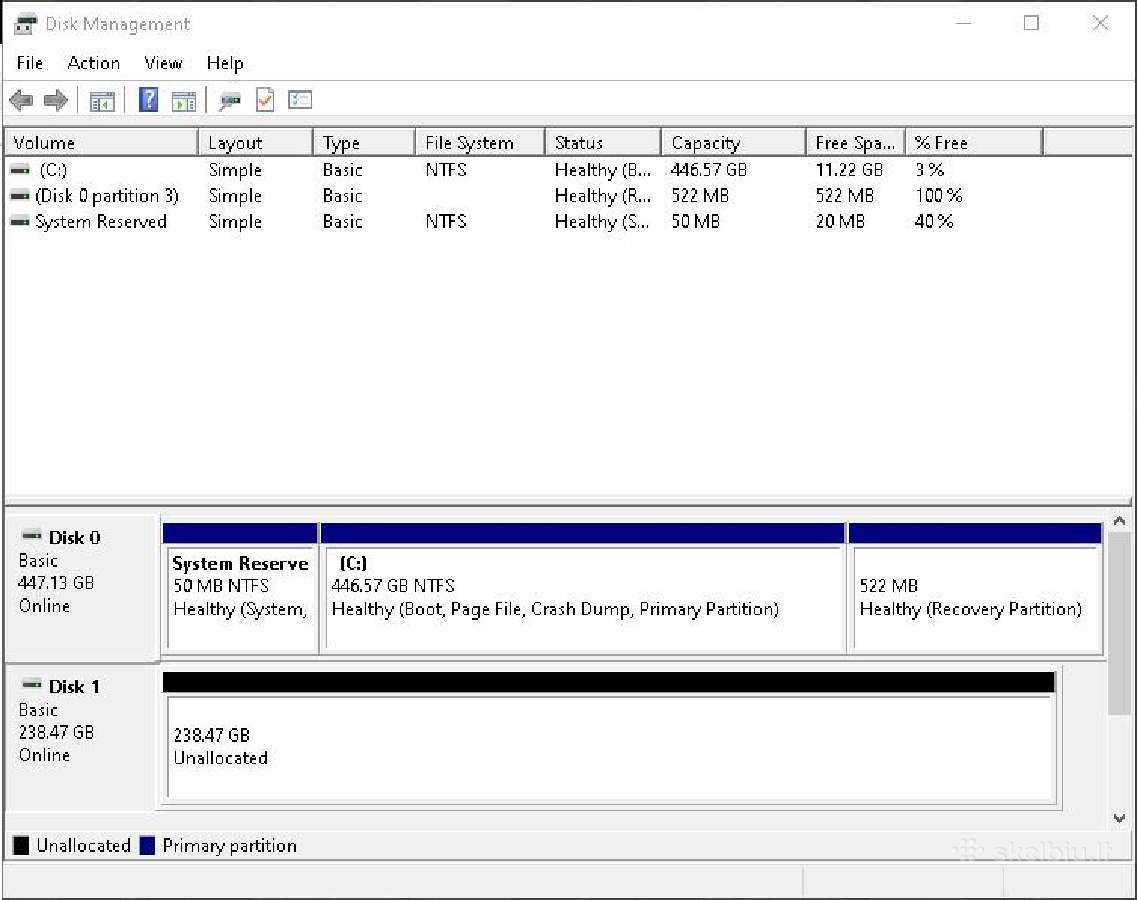Sort by the Free Space column header

coord(856,142)
